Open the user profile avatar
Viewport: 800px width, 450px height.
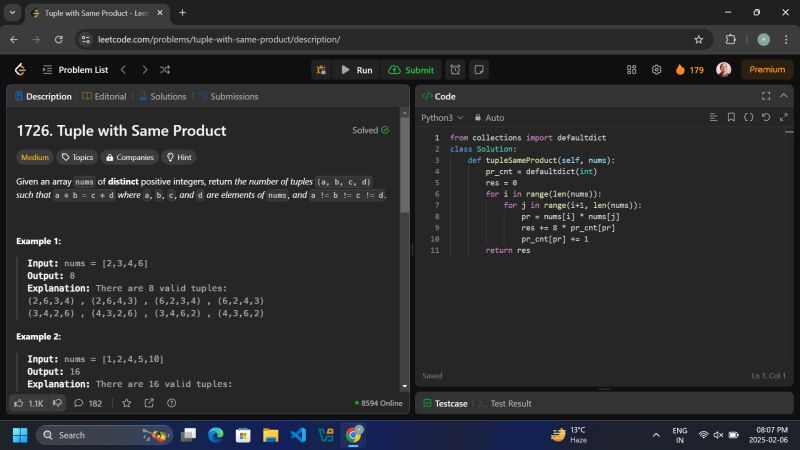(723, 69)
